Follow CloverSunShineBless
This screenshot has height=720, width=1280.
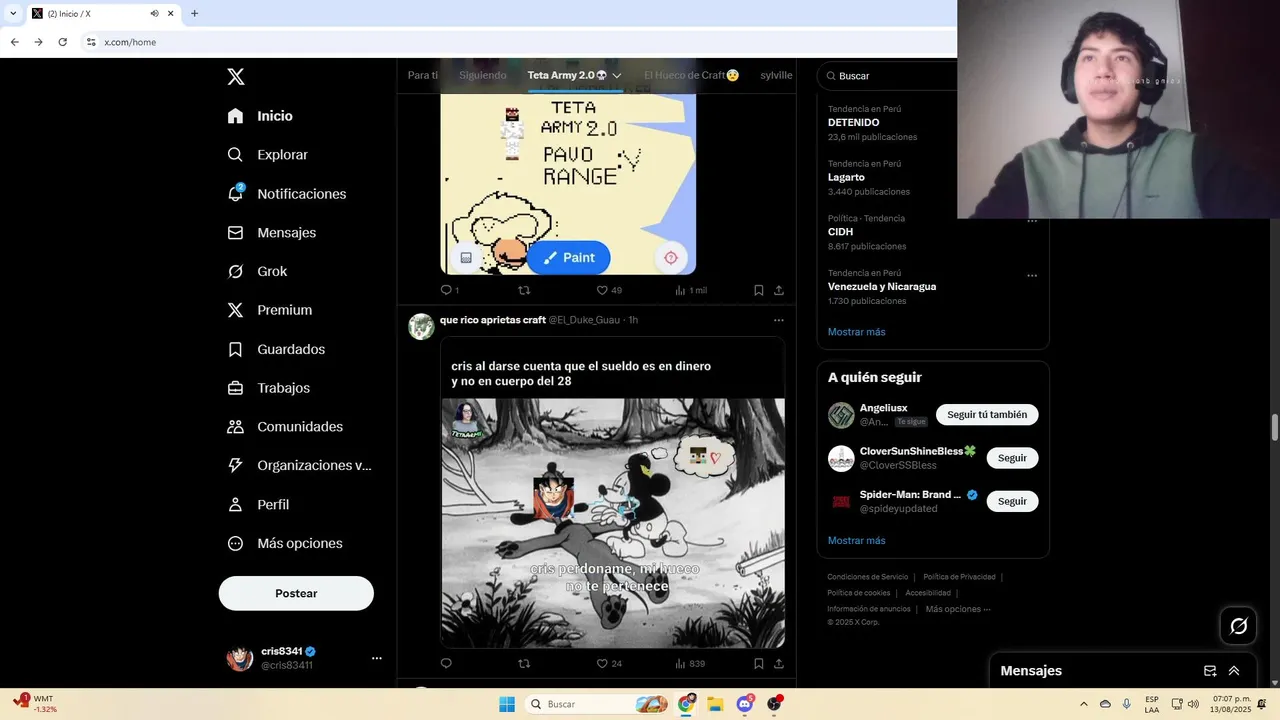click(x=1012, y=458)
